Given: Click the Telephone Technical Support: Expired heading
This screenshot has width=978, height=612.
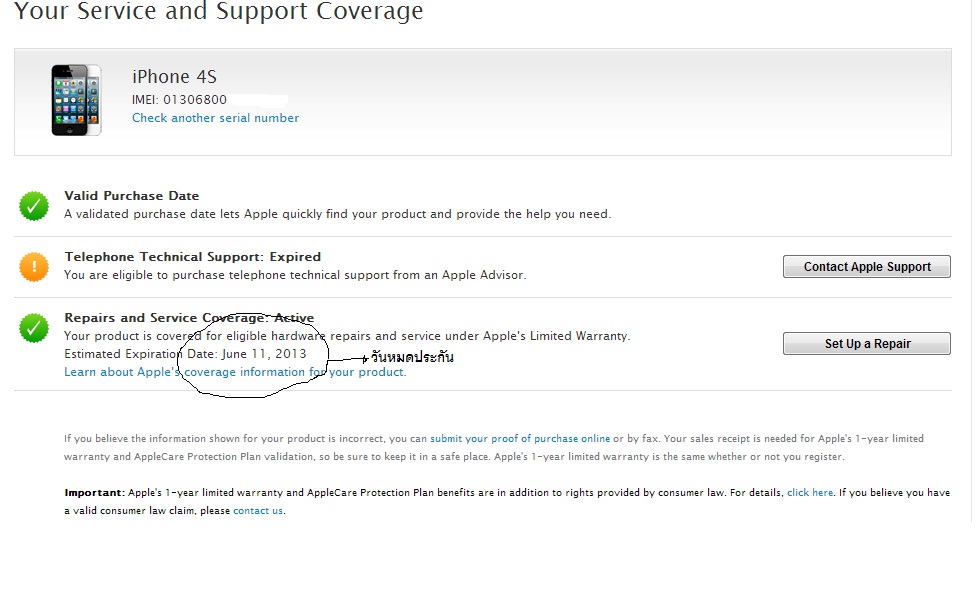Looking at the screenshot, I should coord(193,257).
